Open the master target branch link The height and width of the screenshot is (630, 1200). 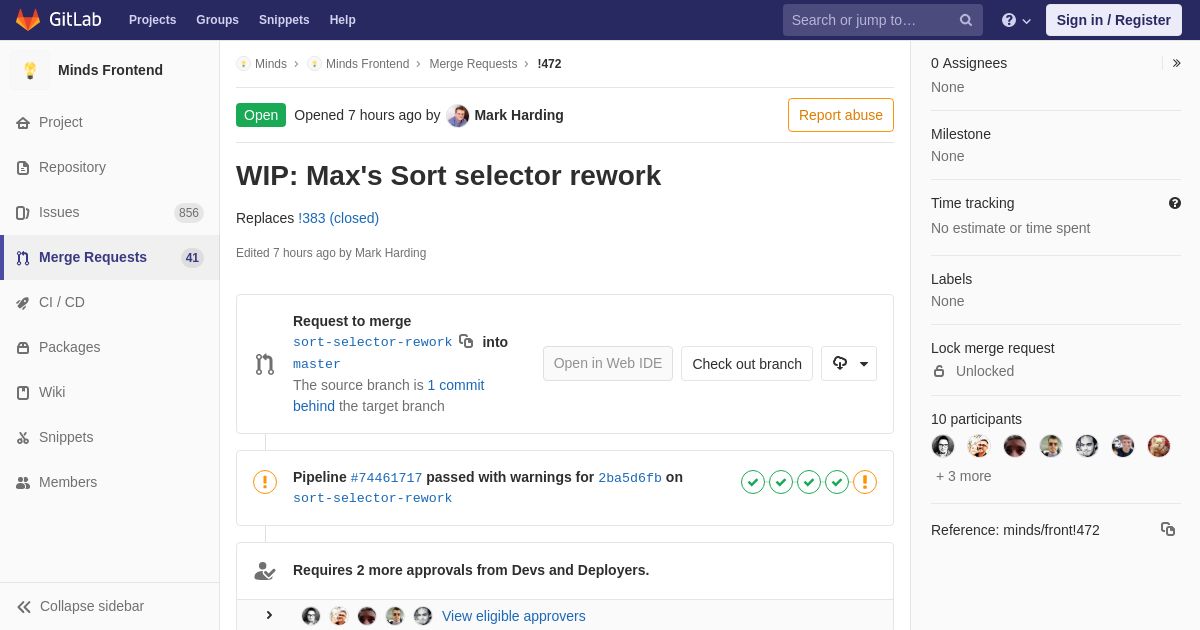coord(317,365)
